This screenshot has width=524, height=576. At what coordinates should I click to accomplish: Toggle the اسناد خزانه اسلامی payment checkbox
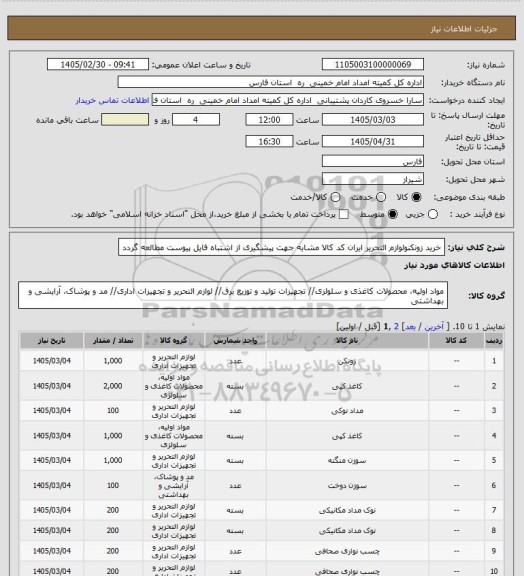click(344, 214)
